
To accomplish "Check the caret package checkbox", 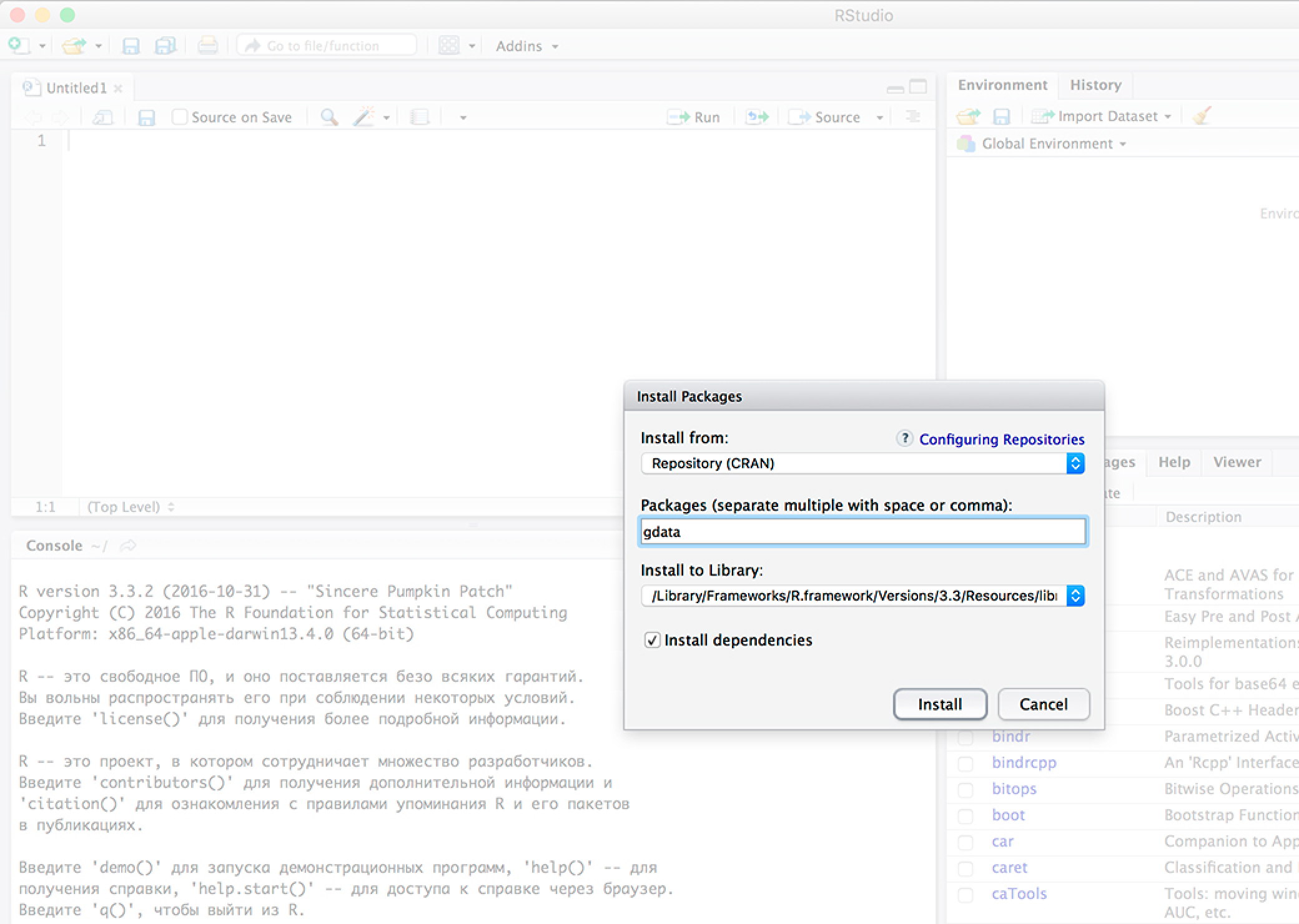I will 966,868.
